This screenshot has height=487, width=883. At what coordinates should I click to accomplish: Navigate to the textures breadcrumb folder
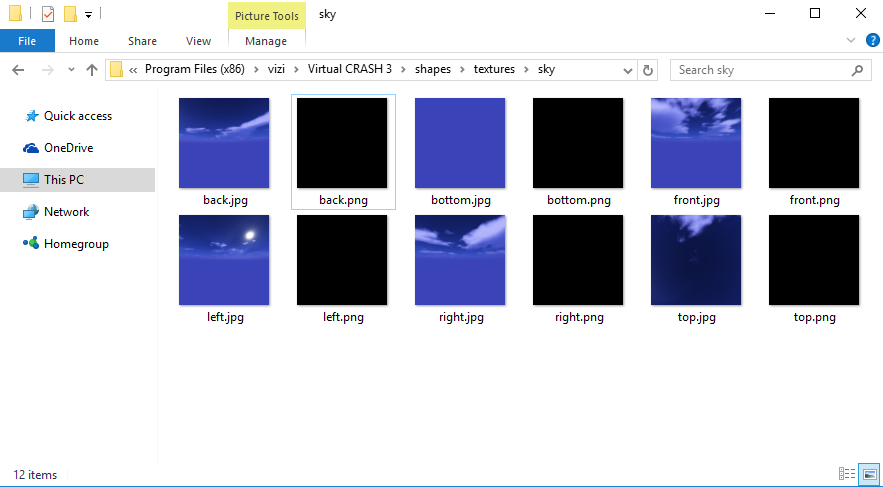tap(494, 69)
